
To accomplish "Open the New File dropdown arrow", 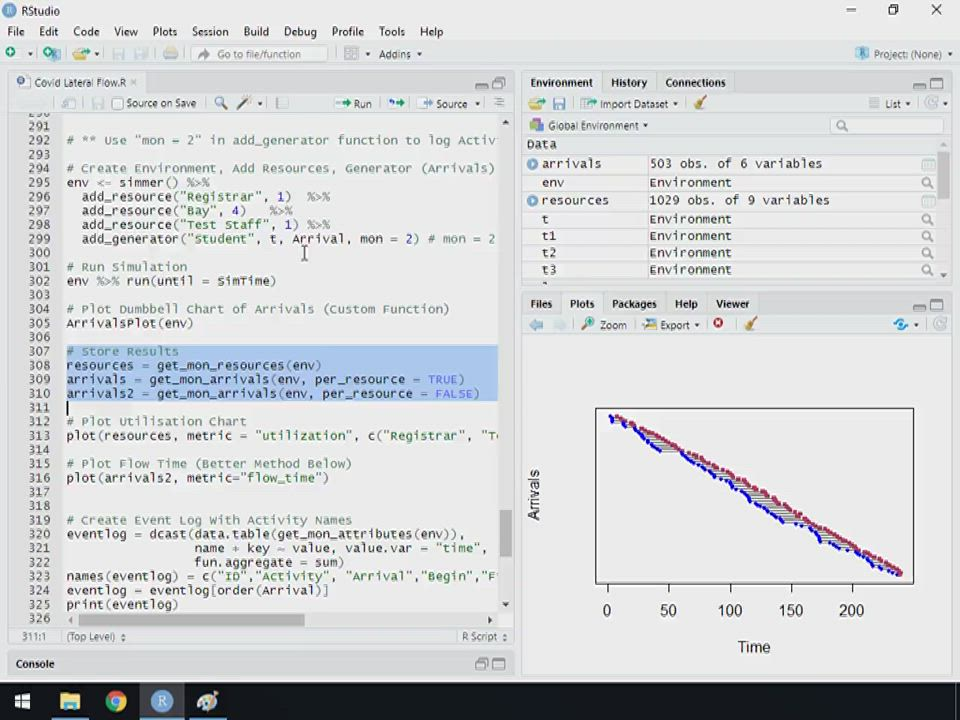I will click(29, 54).
